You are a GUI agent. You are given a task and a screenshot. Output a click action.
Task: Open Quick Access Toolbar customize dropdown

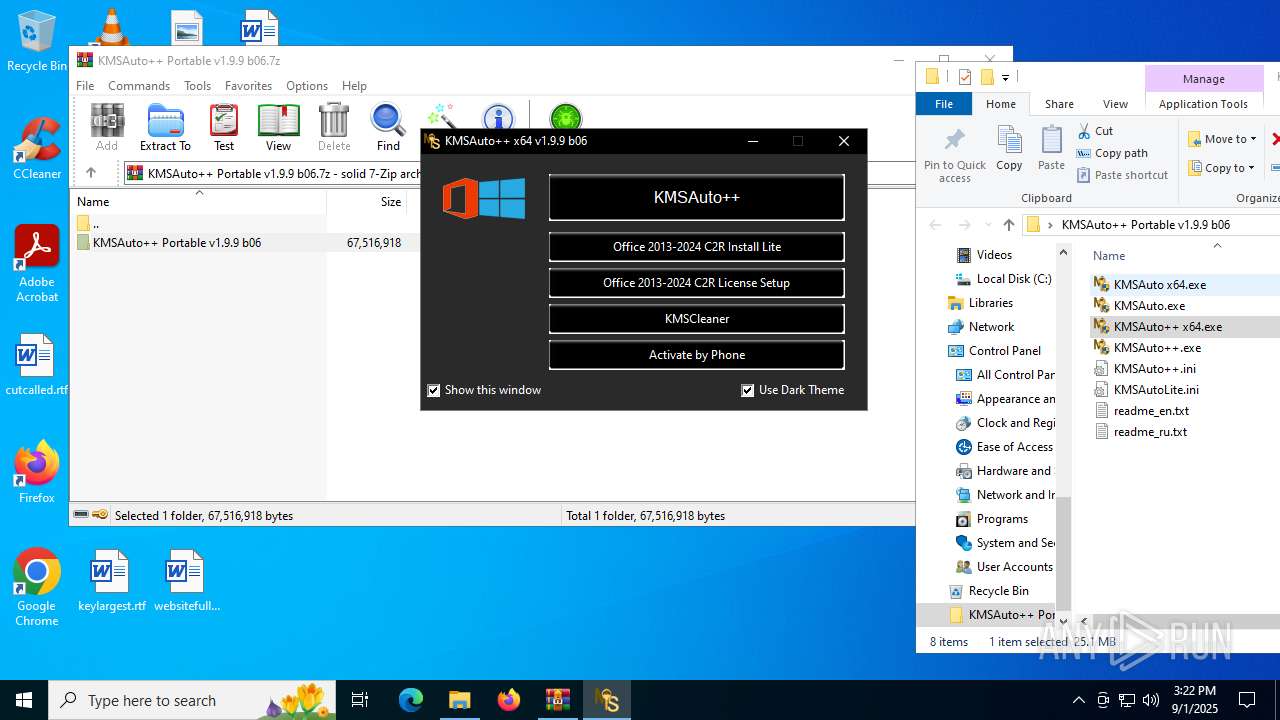(1005, 78)
